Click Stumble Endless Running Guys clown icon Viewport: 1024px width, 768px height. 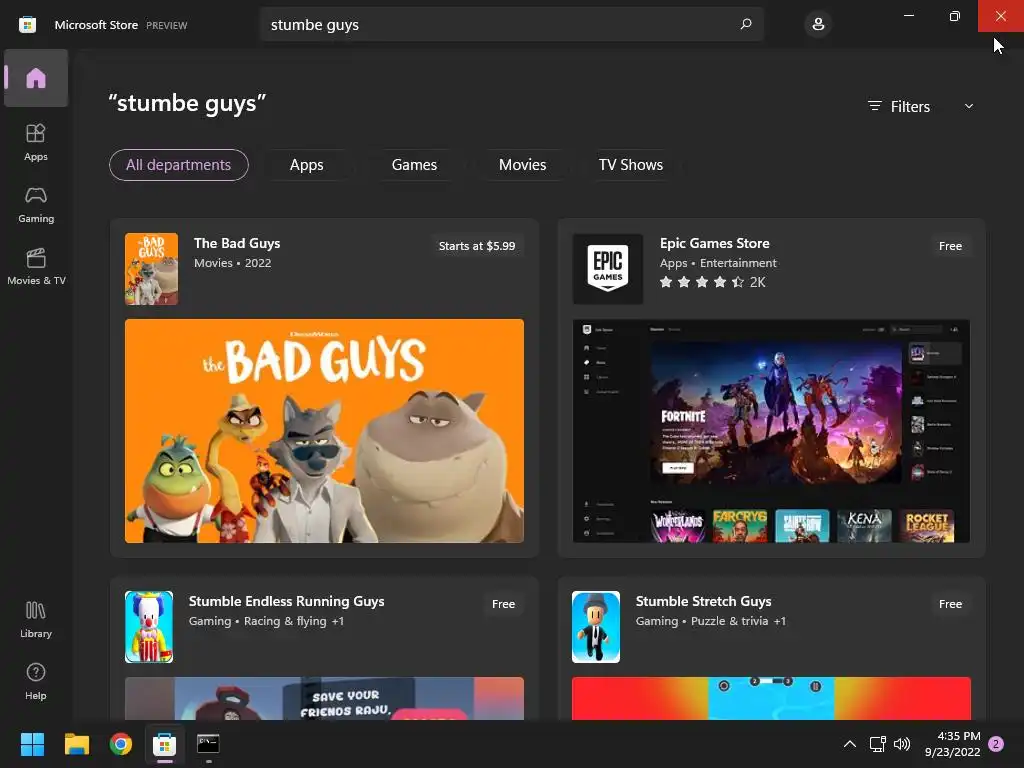(x=149, y=627)
